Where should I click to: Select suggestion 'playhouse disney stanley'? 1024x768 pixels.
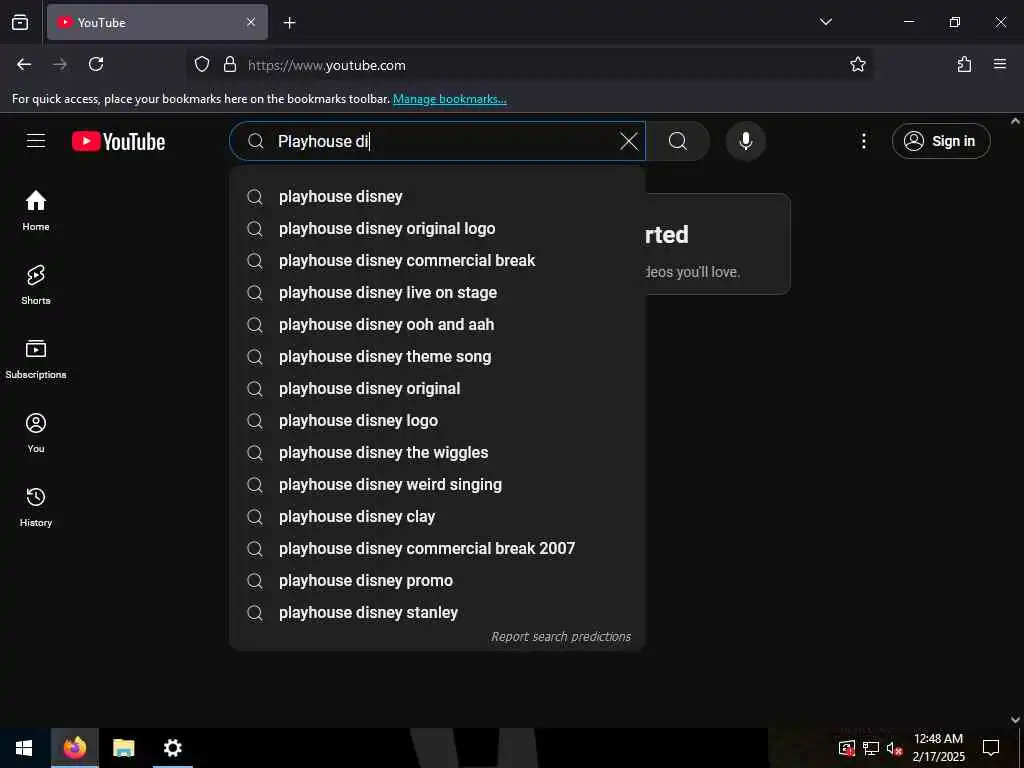438,613
